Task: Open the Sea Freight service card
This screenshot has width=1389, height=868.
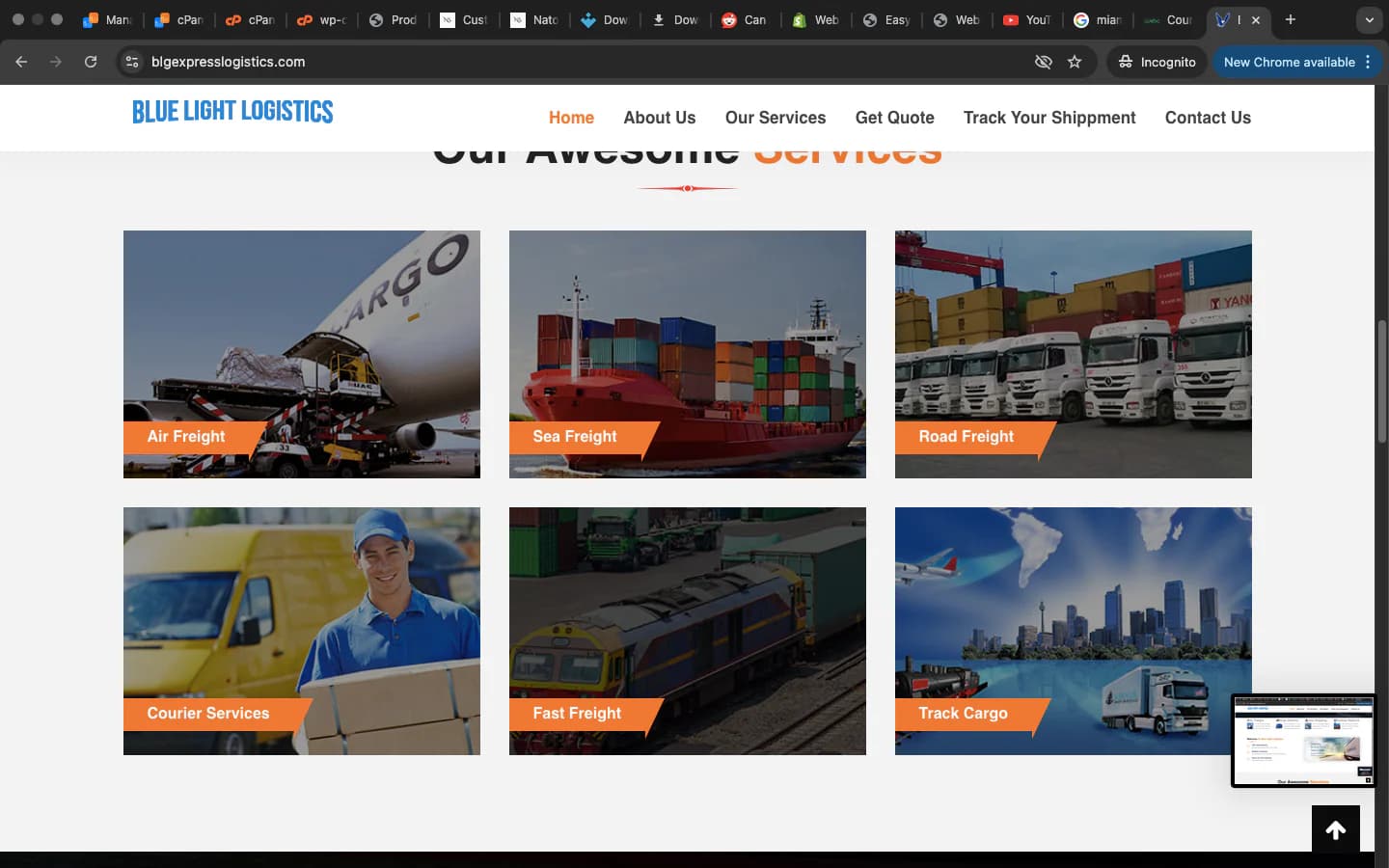Action: tap(688, 354)
